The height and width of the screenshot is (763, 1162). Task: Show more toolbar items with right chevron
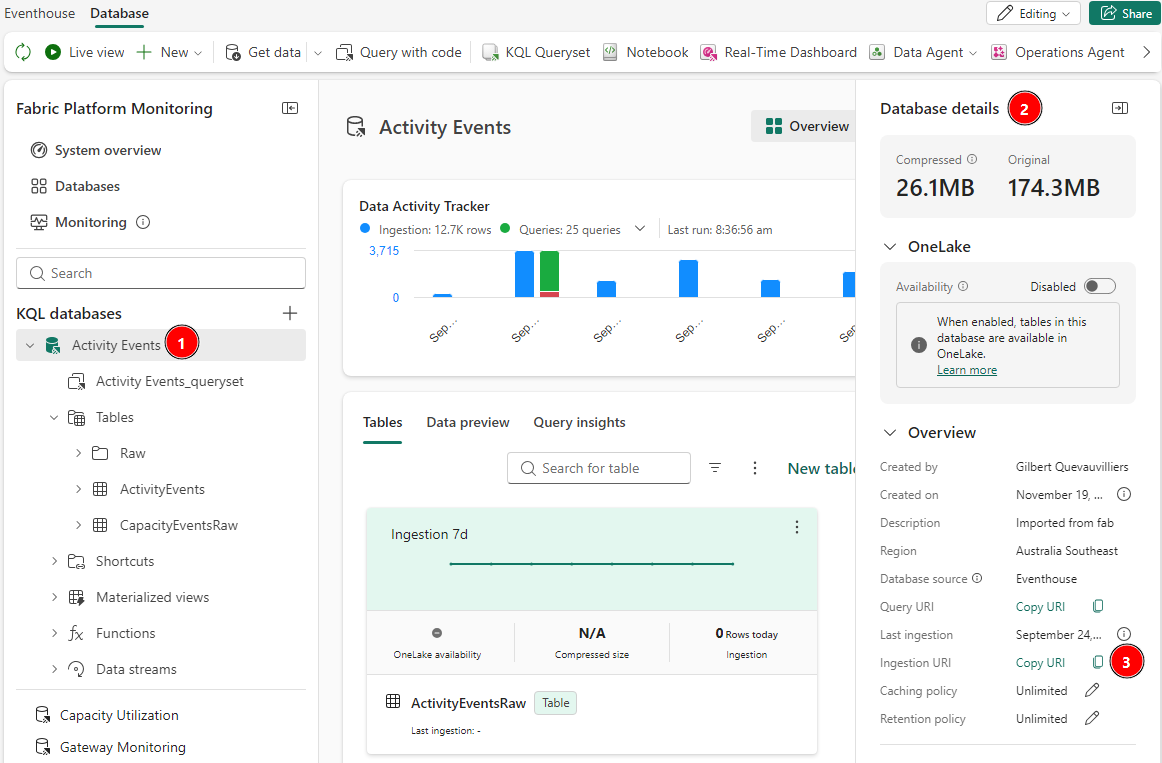[1146, 52]
